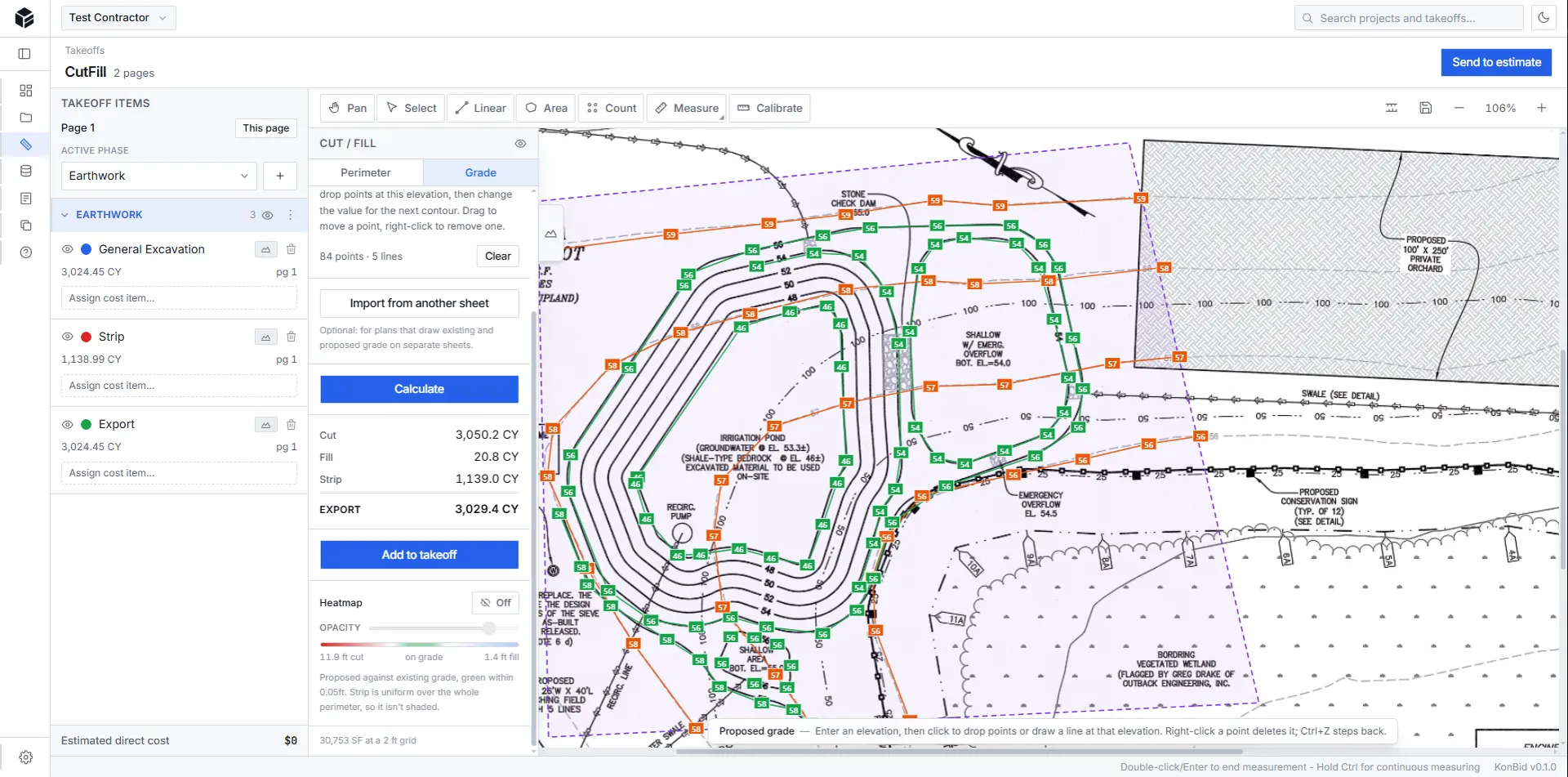The image size is (1568, 777).
Task: Click Import from another sheet
Action: [x=419, y=303]
